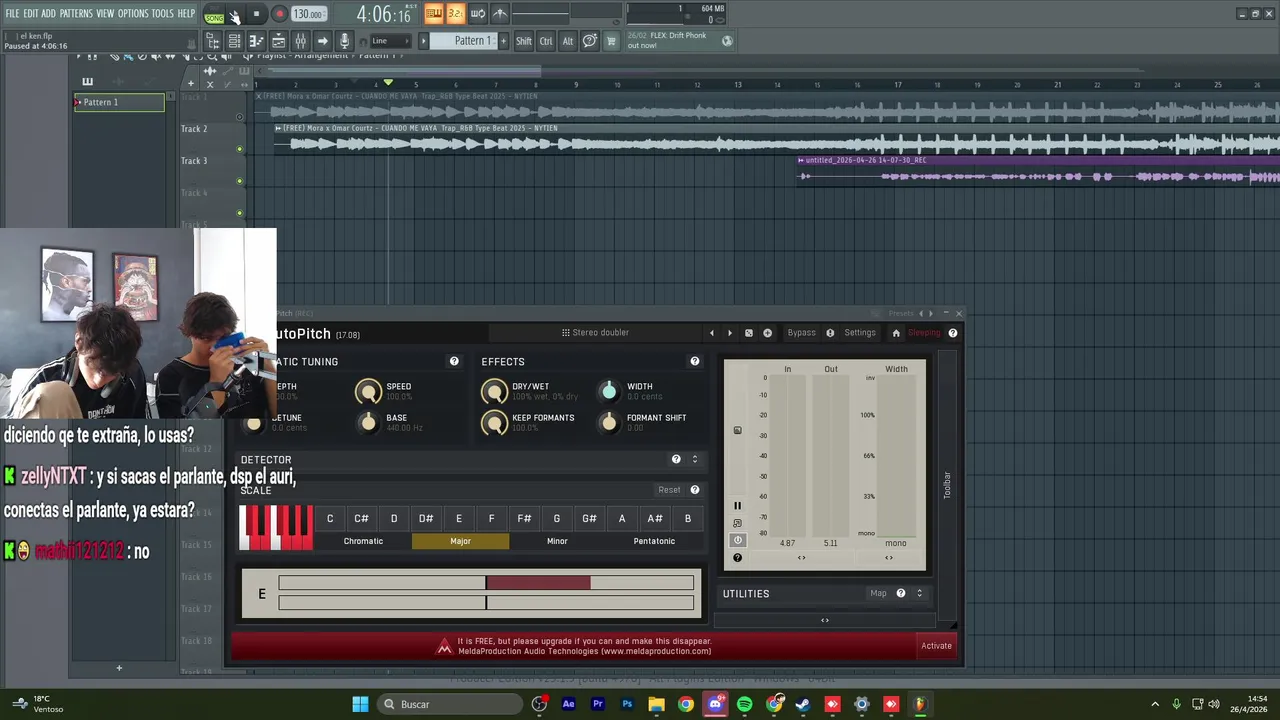Click the plus button next to Pattern 1

pyautogui.click(x=503, y=41)
